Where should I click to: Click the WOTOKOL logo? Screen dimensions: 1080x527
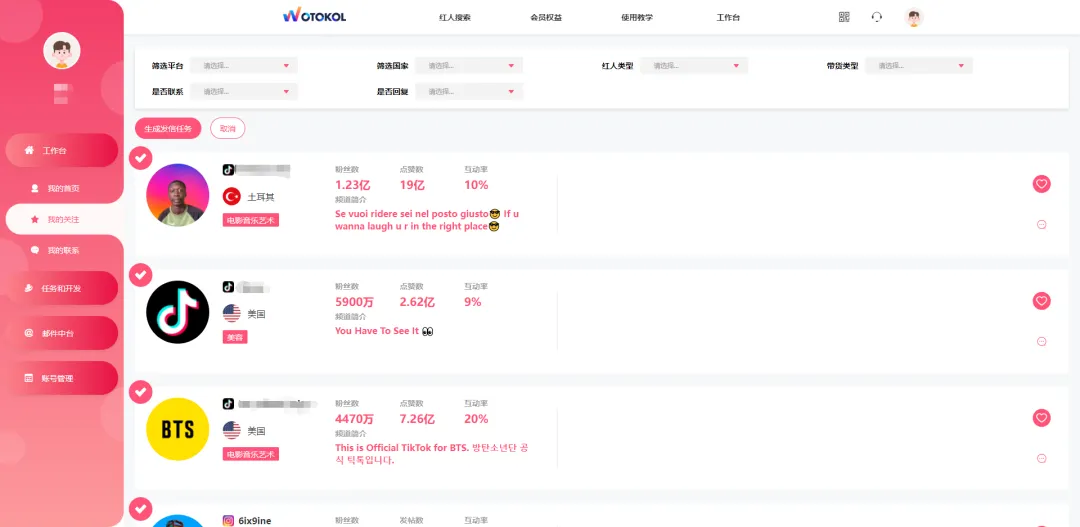(x=315, y=17)
